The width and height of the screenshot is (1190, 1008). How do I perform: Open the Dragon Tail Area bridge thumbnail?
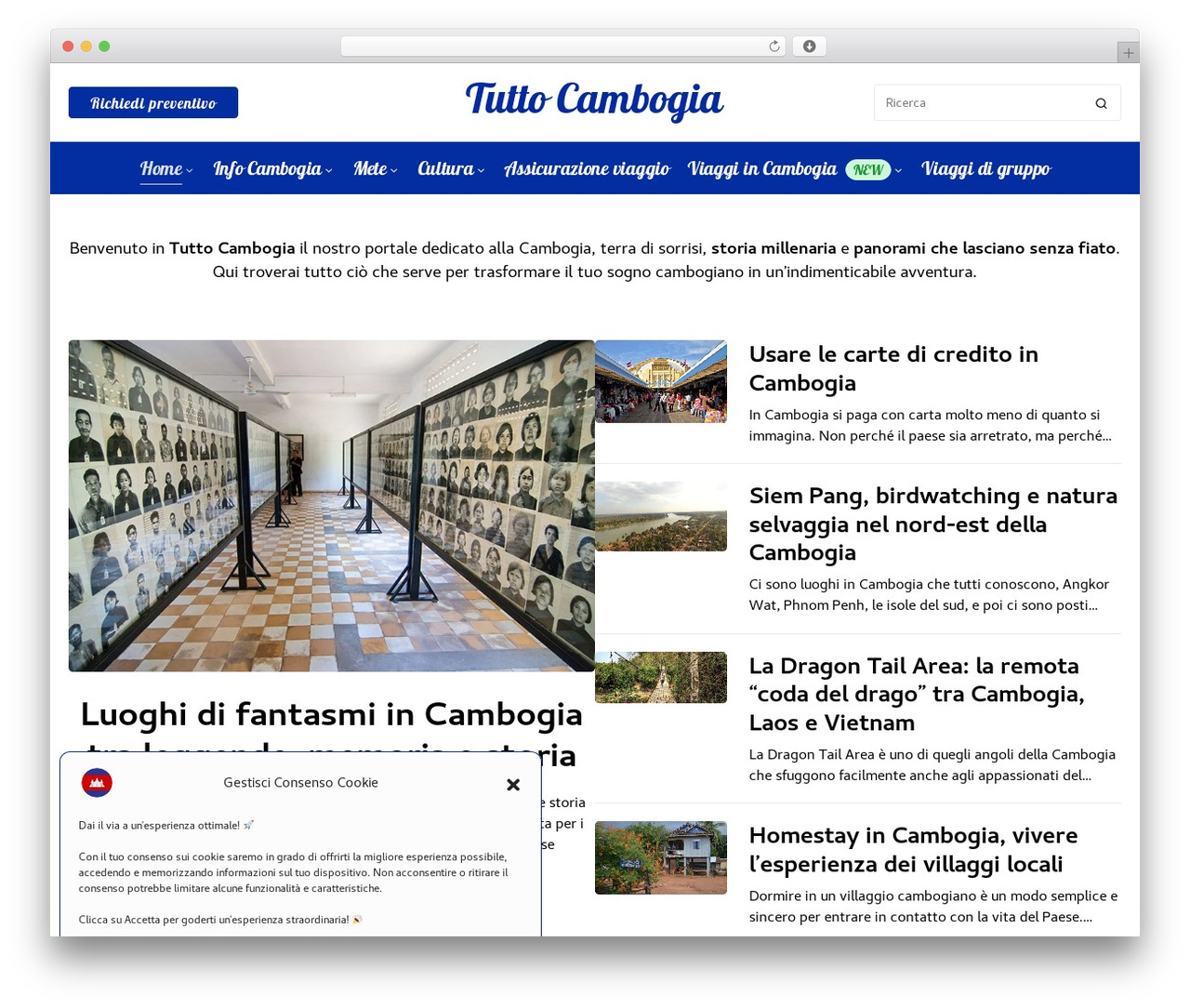661,677
